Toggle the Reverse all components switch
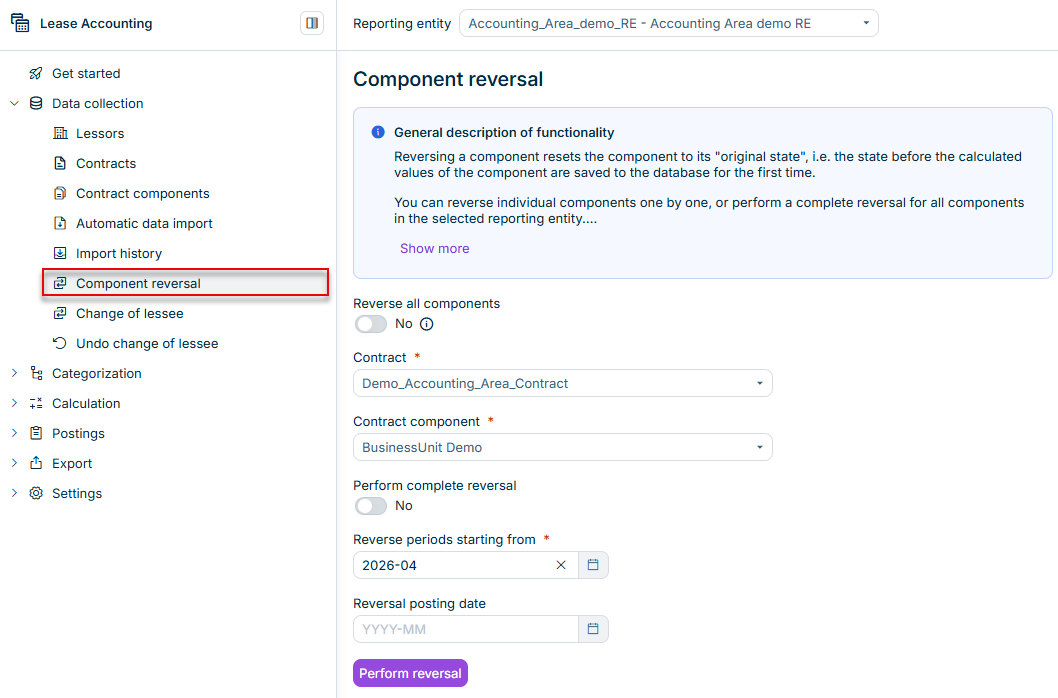This screenshot has height=698, width=1058. click(371, 324)
